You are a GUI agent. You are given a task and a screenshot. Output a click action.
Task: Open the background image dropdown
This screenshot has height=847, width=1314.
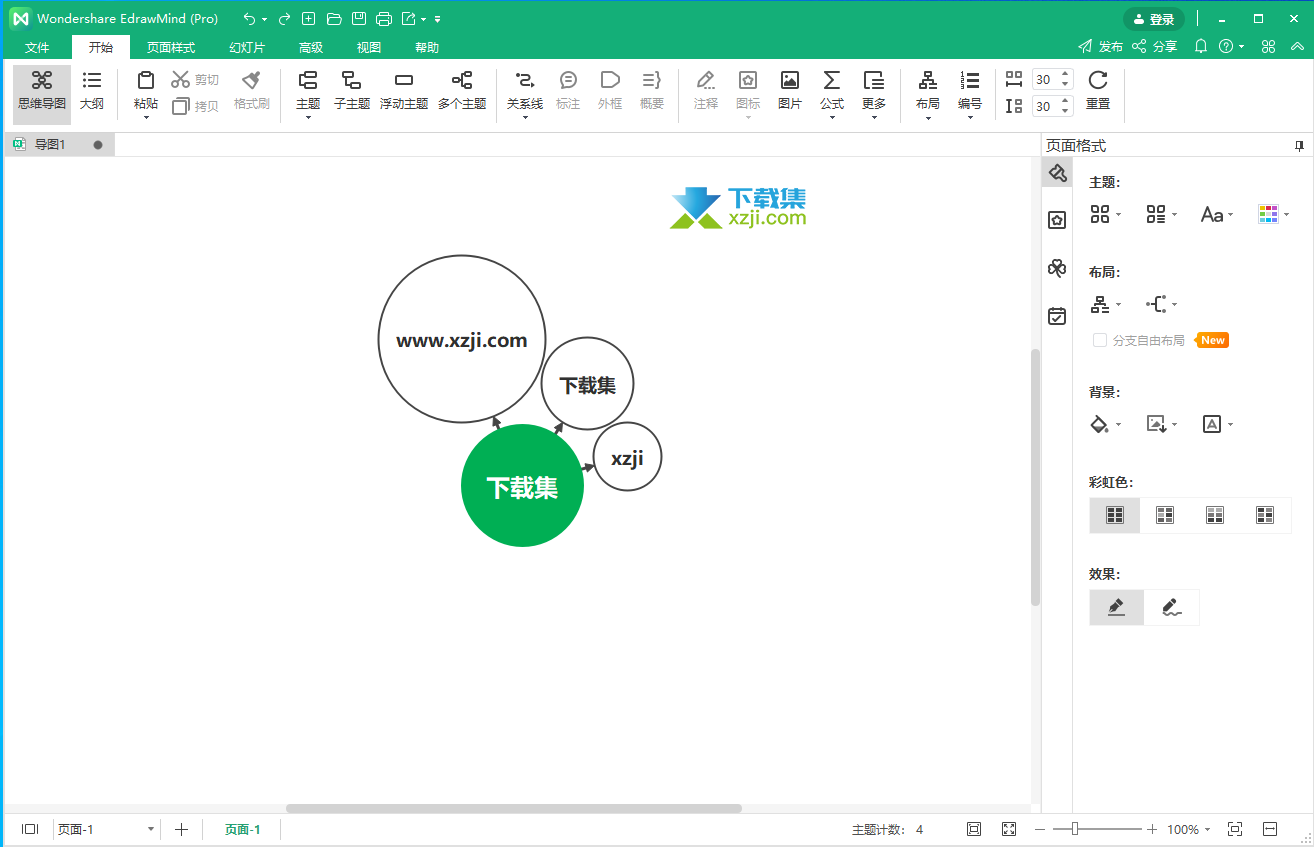(1161, 424)
